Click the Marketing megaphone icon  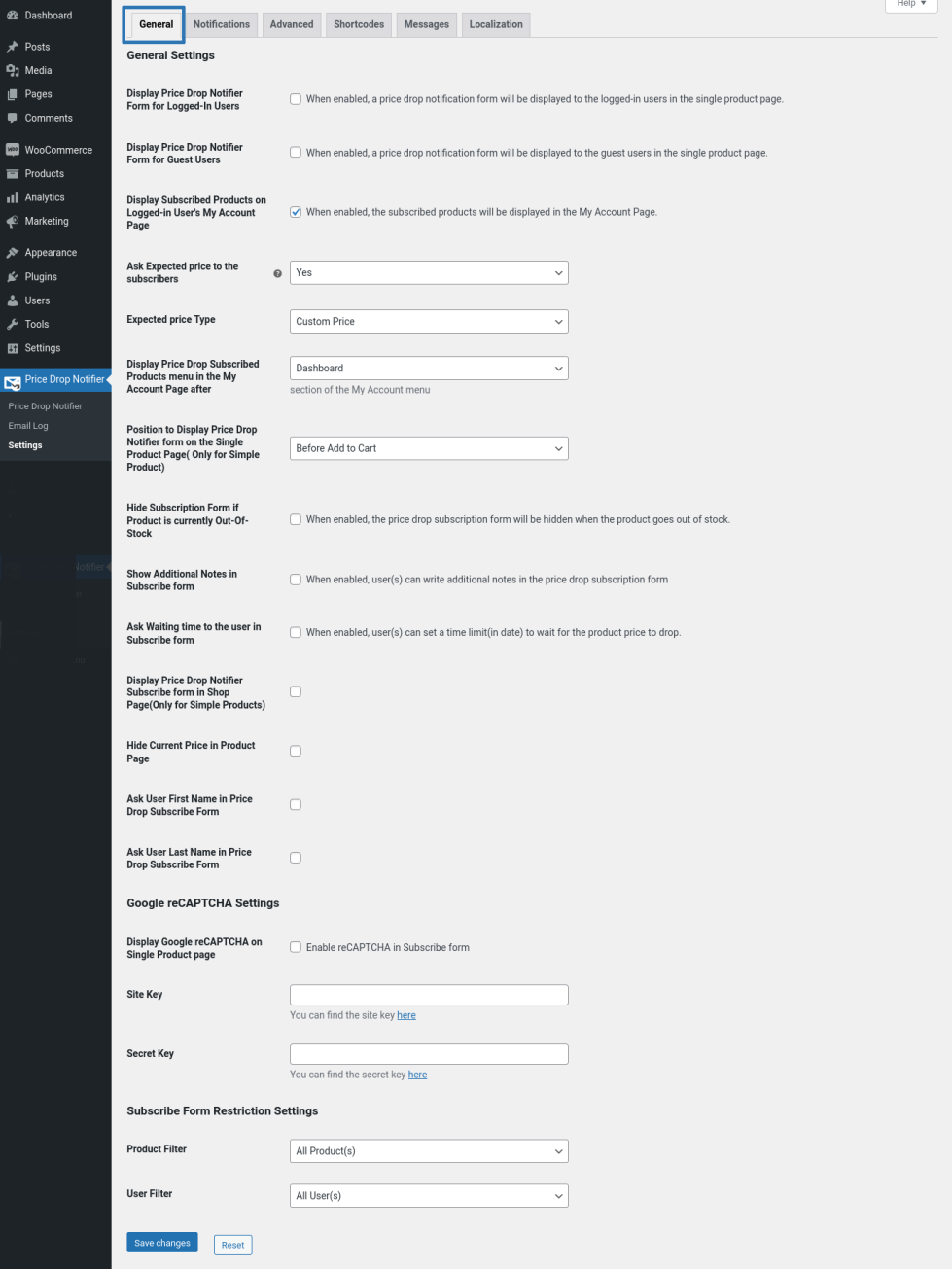point(13,222)
